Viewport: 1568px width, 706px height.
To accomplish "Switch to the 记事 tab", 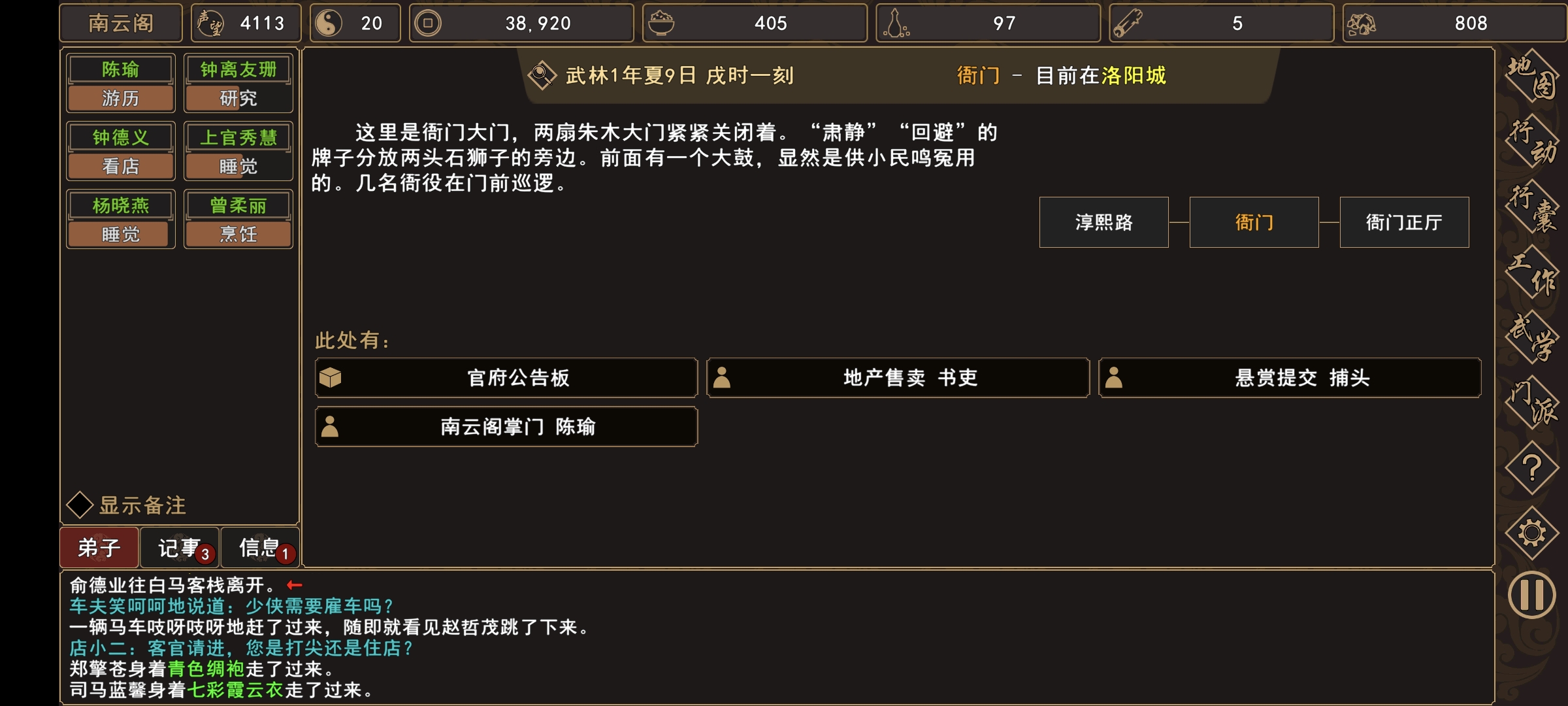I will [180, 548].
